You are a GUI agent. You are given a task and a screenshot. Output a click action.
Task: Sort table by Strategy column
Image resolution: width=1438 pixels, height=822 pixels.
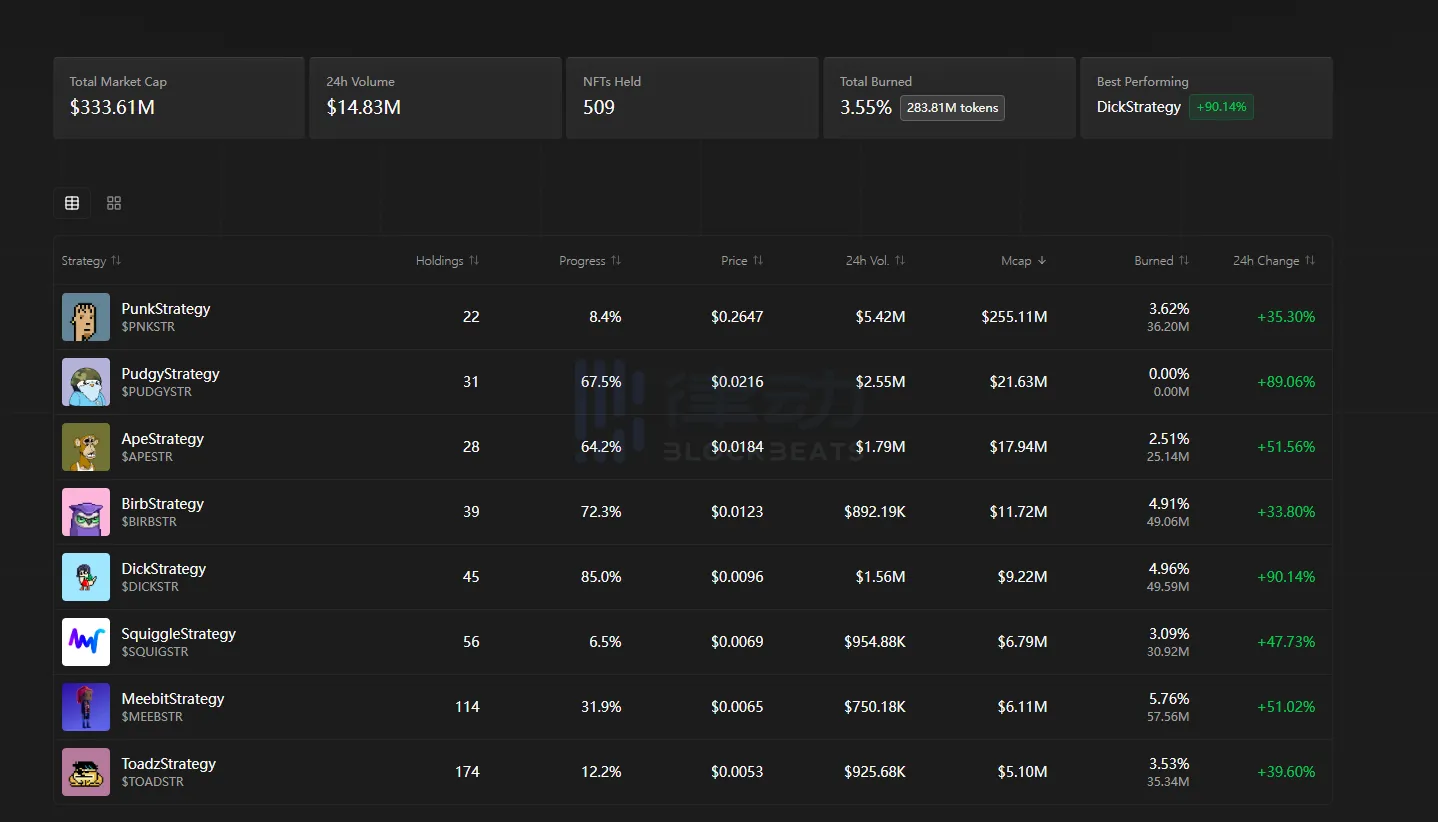click(x=91, y=261)
